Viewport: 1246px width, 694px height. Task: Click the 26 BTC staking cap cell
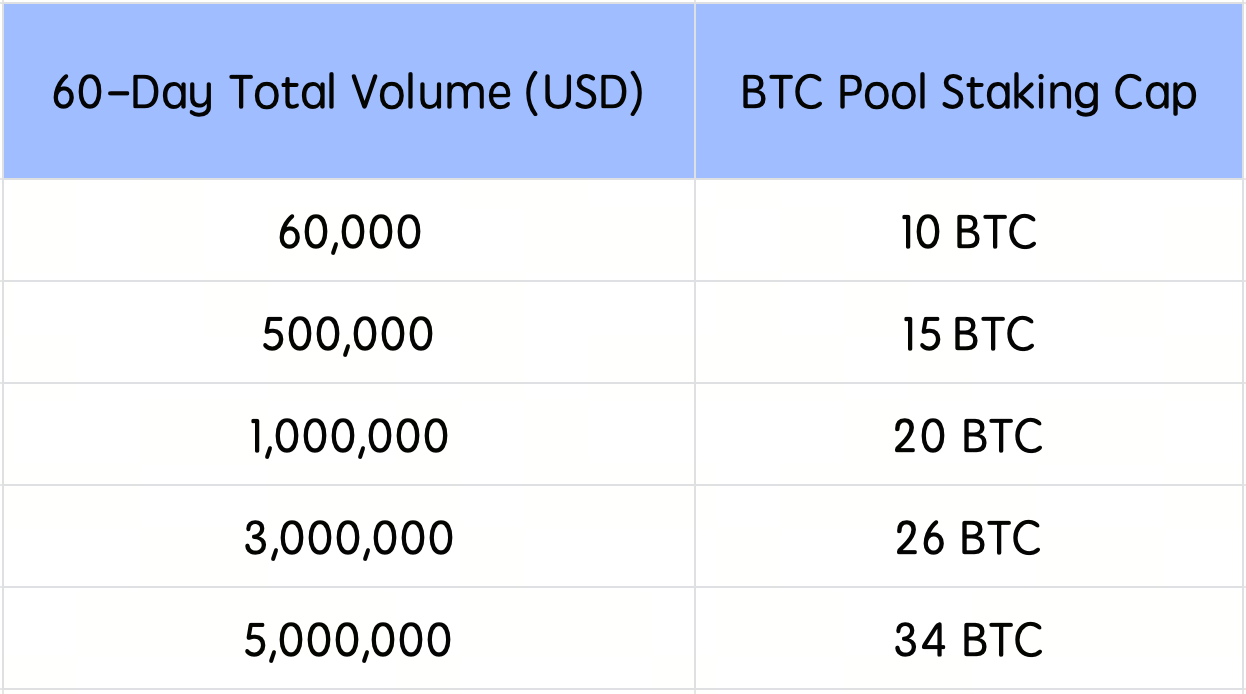[x=968, y=538]
